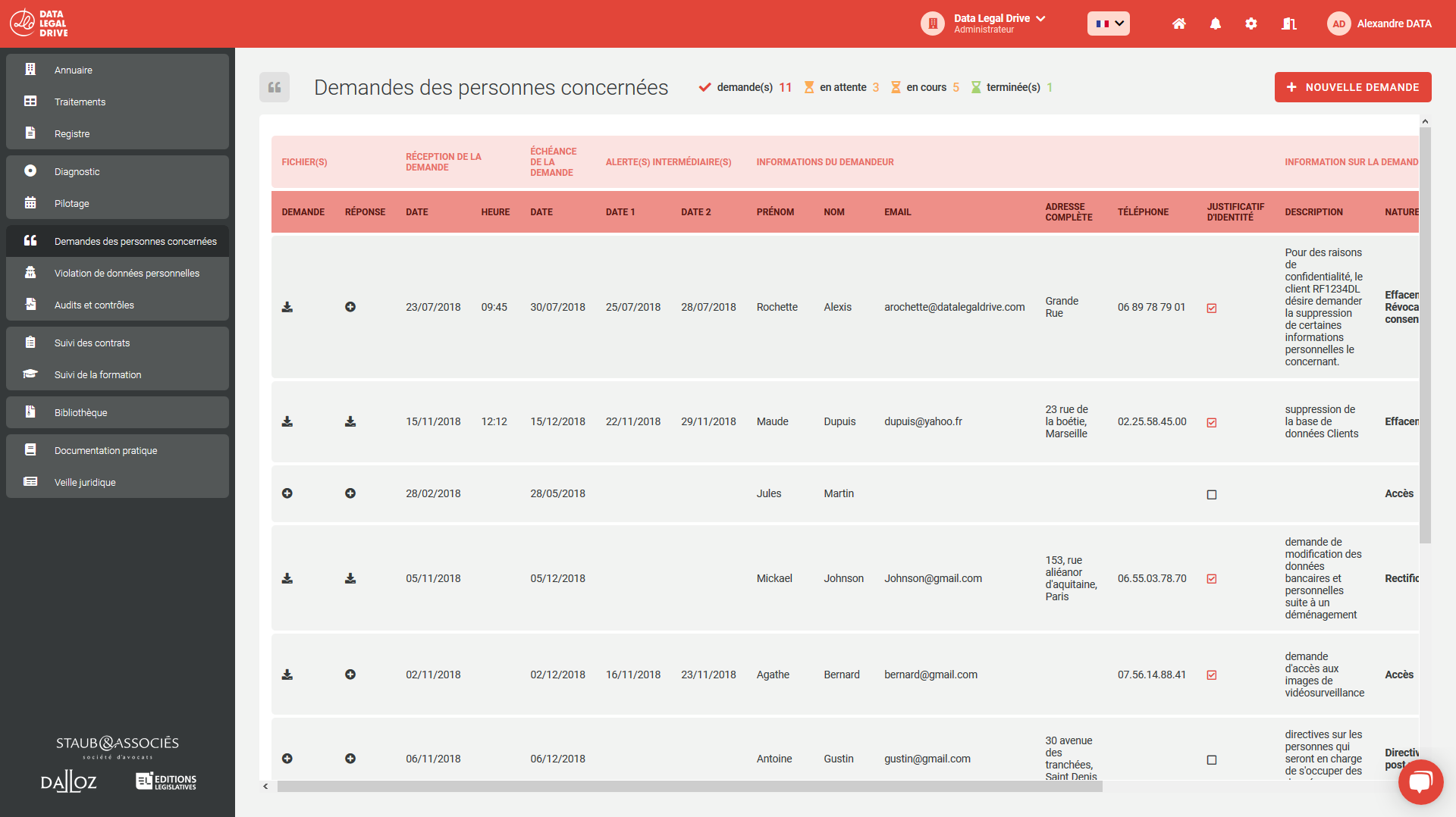
Task: Expand the Data Legal Drive organization dropdown
Action: 1040,18
